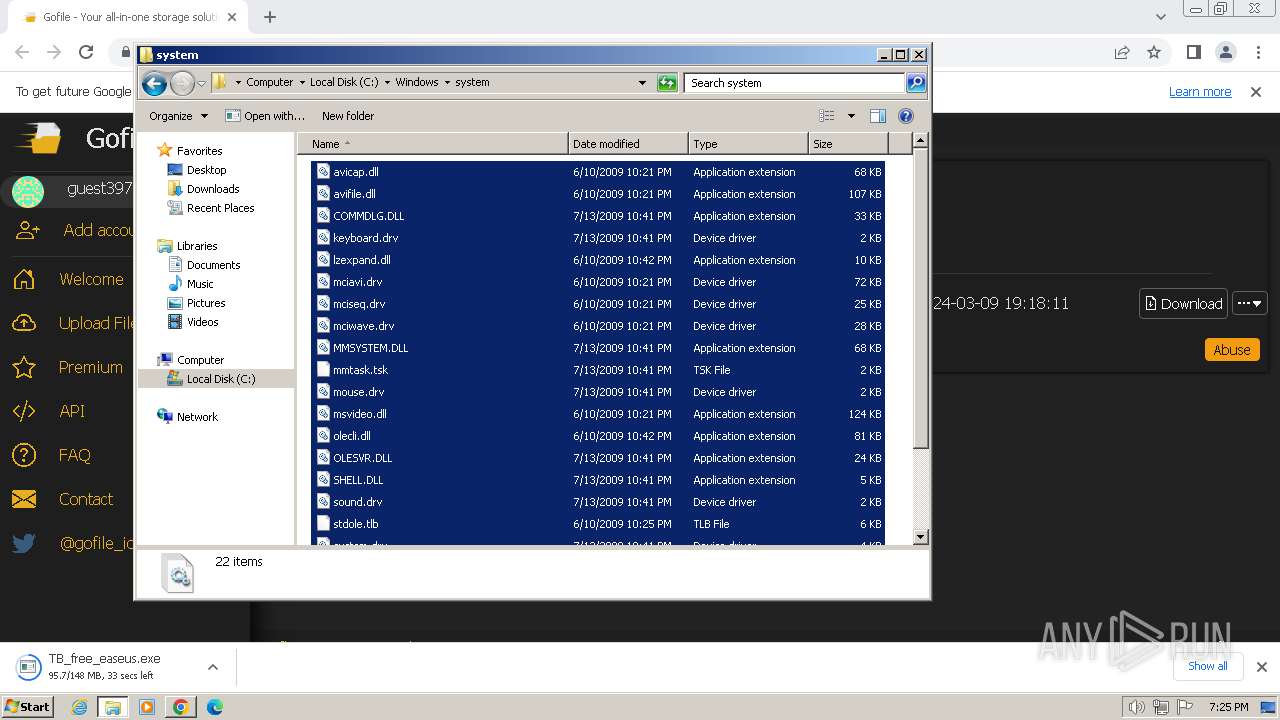This screenshot has width=1280, height=720.
Task: Open Internet Explorer taskbar icon
Action: point(80,707)
